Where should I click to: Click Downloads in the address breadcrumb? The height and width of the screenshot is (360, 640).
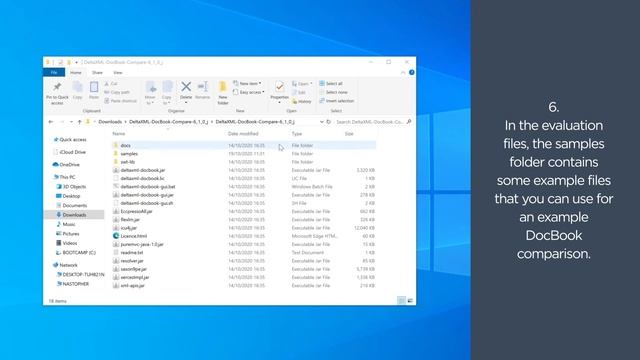110,122
